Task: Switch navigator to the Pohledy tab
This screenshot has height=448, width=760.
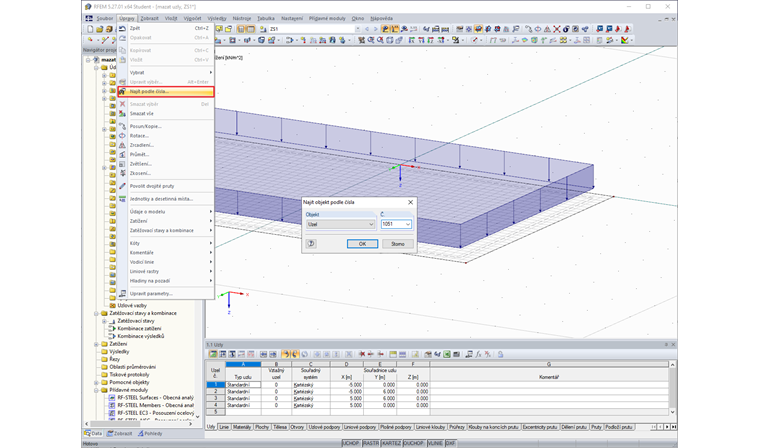Action: [150, 433]
